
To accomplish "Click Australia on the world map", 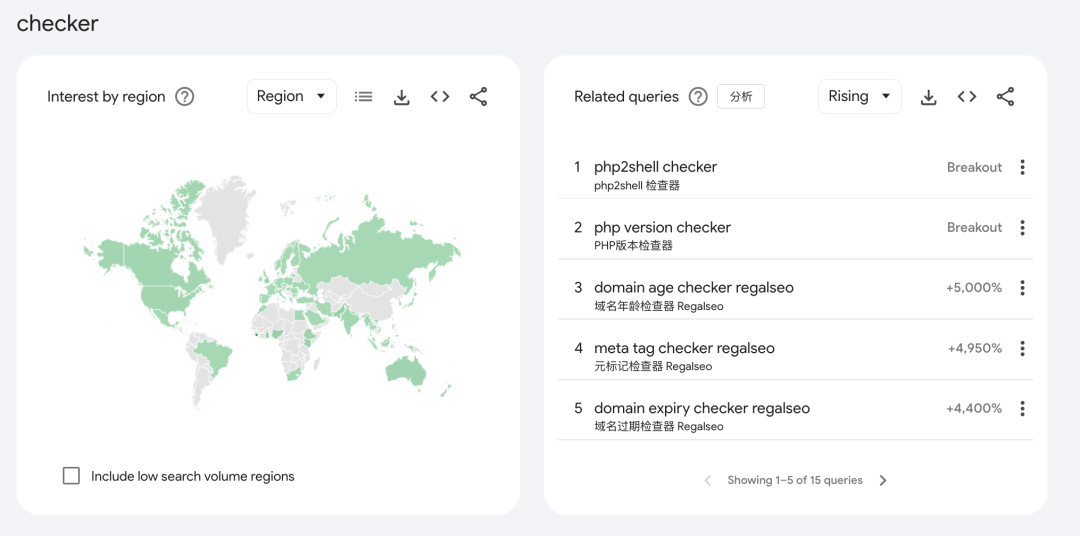I will coord(405,370).
